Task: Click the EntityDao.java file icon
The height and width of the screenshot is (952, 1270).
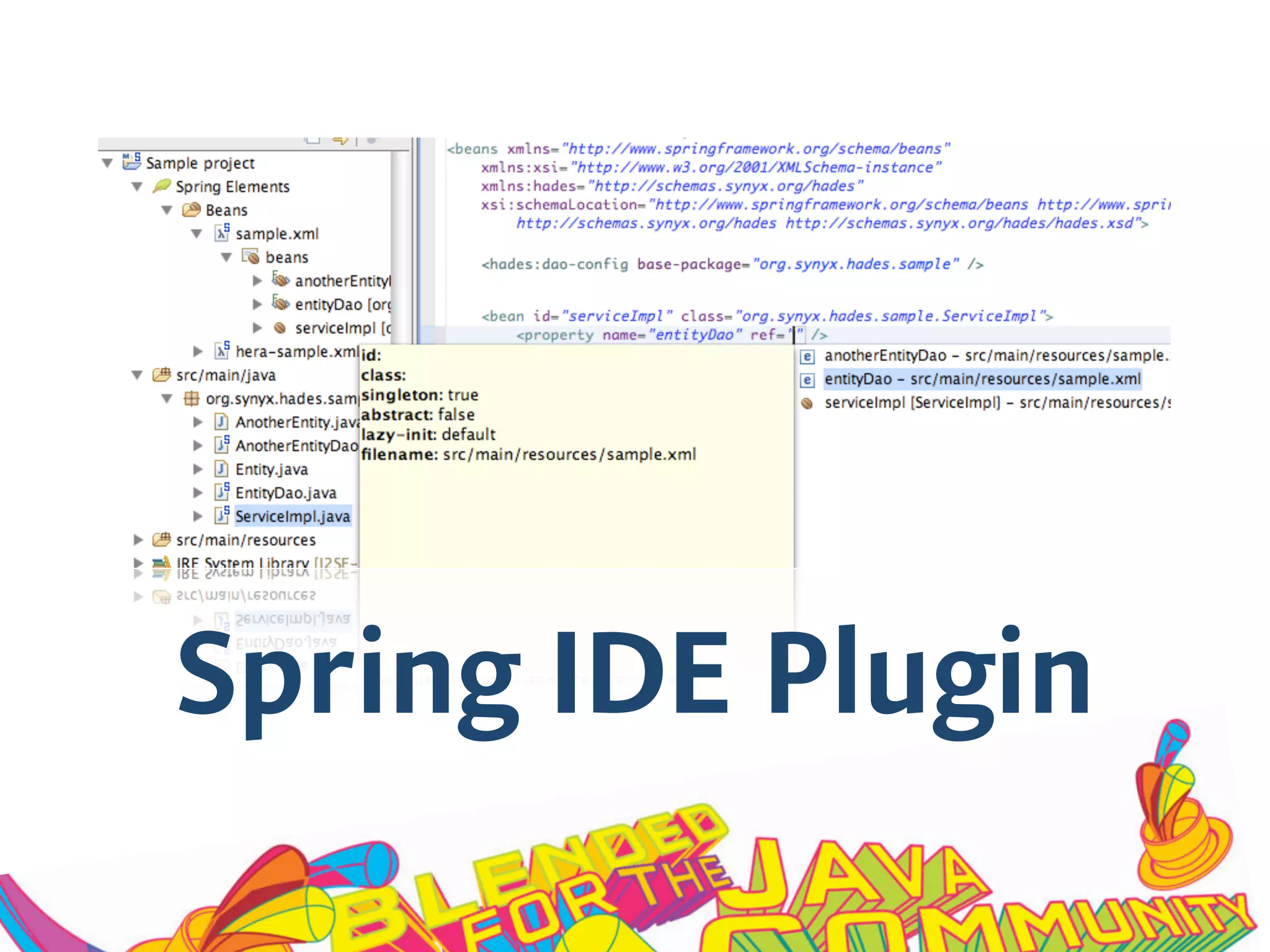Action: (x=222, y=491)
